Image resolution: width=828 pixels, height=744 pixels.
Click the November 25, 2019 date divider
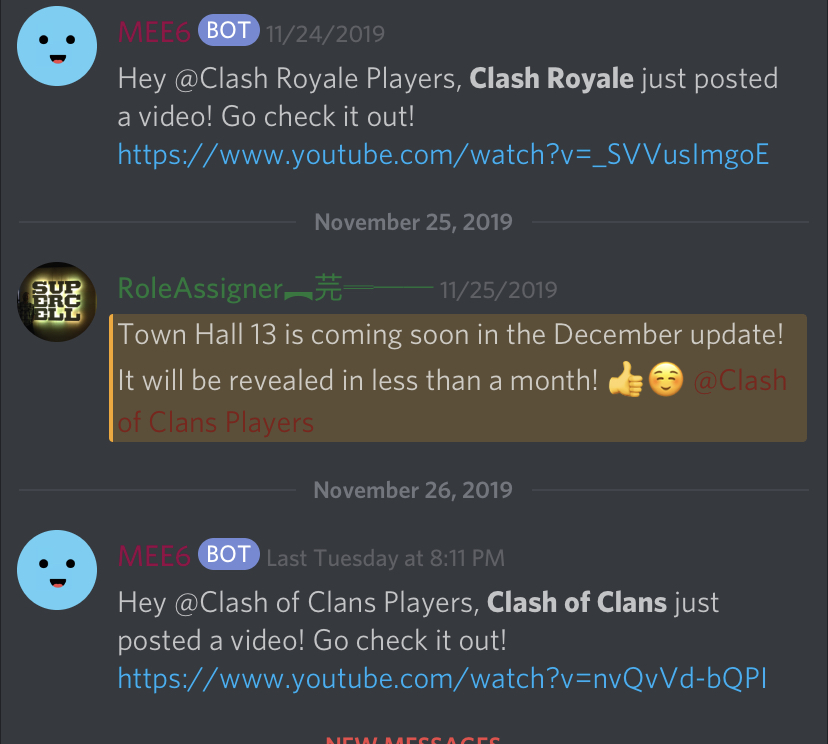tap(413, 222)
